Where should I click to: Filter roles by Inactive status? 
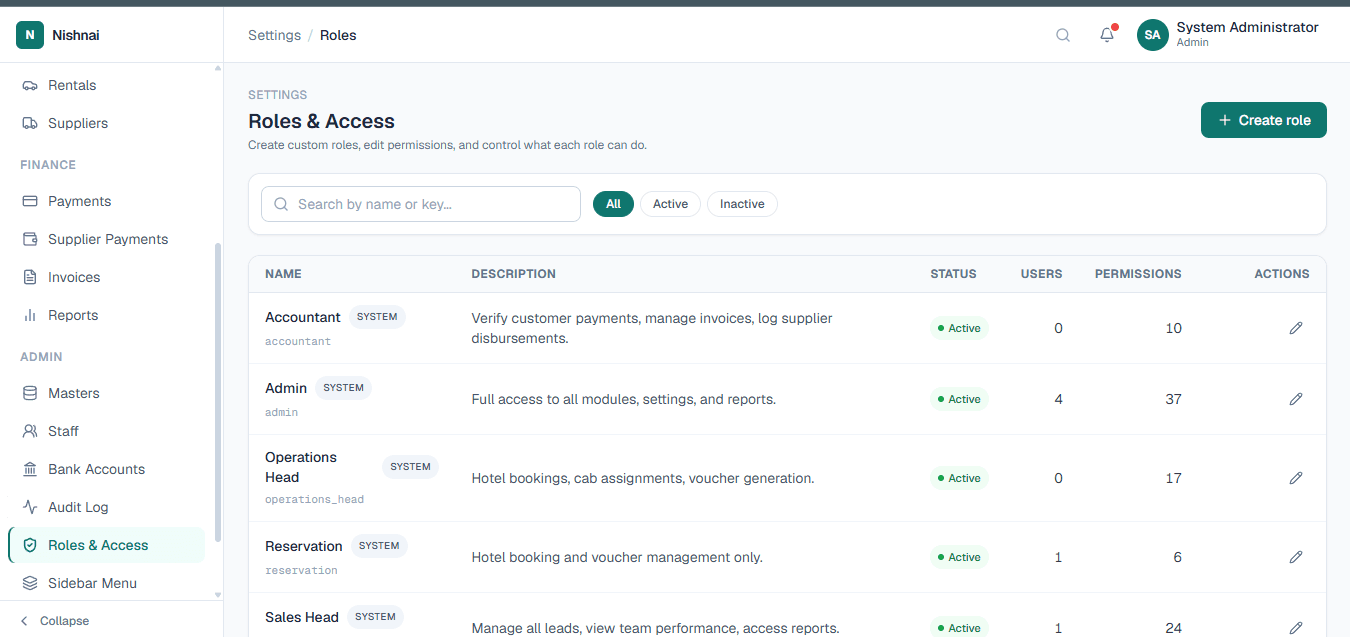(x=742, y=204)
